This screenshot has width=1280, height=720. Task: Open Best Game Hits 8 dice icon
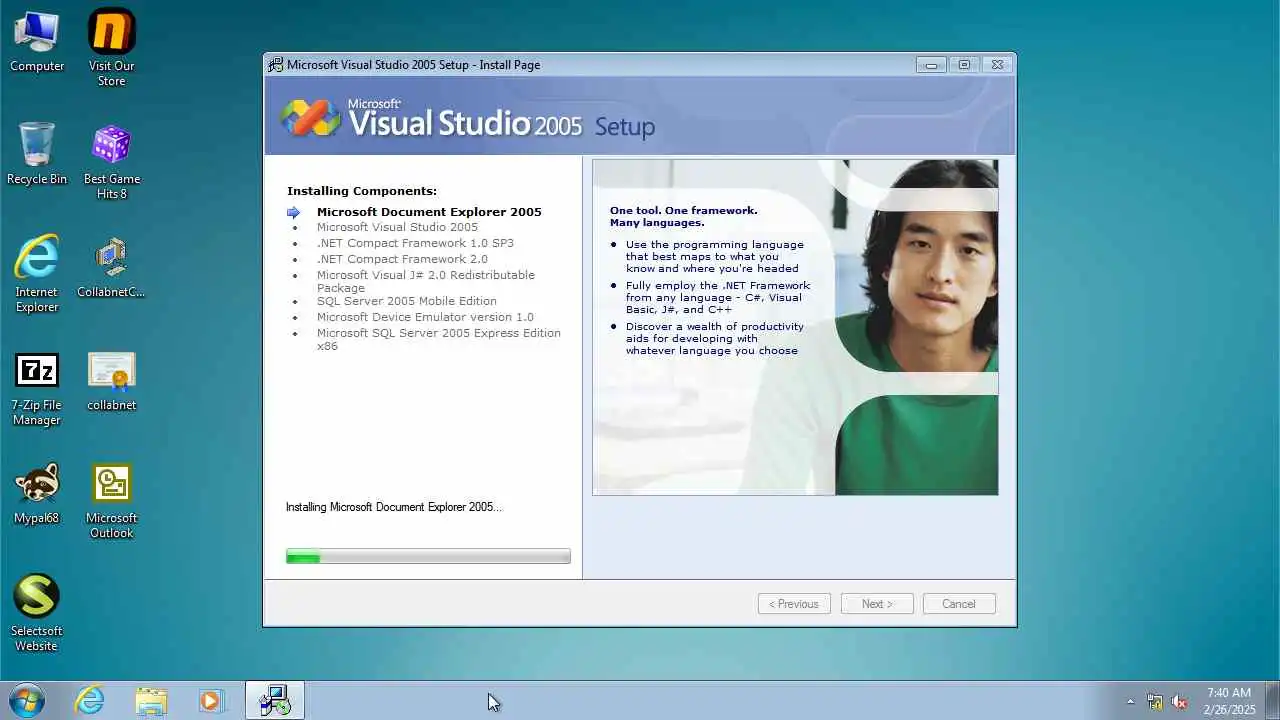[111, 161]
